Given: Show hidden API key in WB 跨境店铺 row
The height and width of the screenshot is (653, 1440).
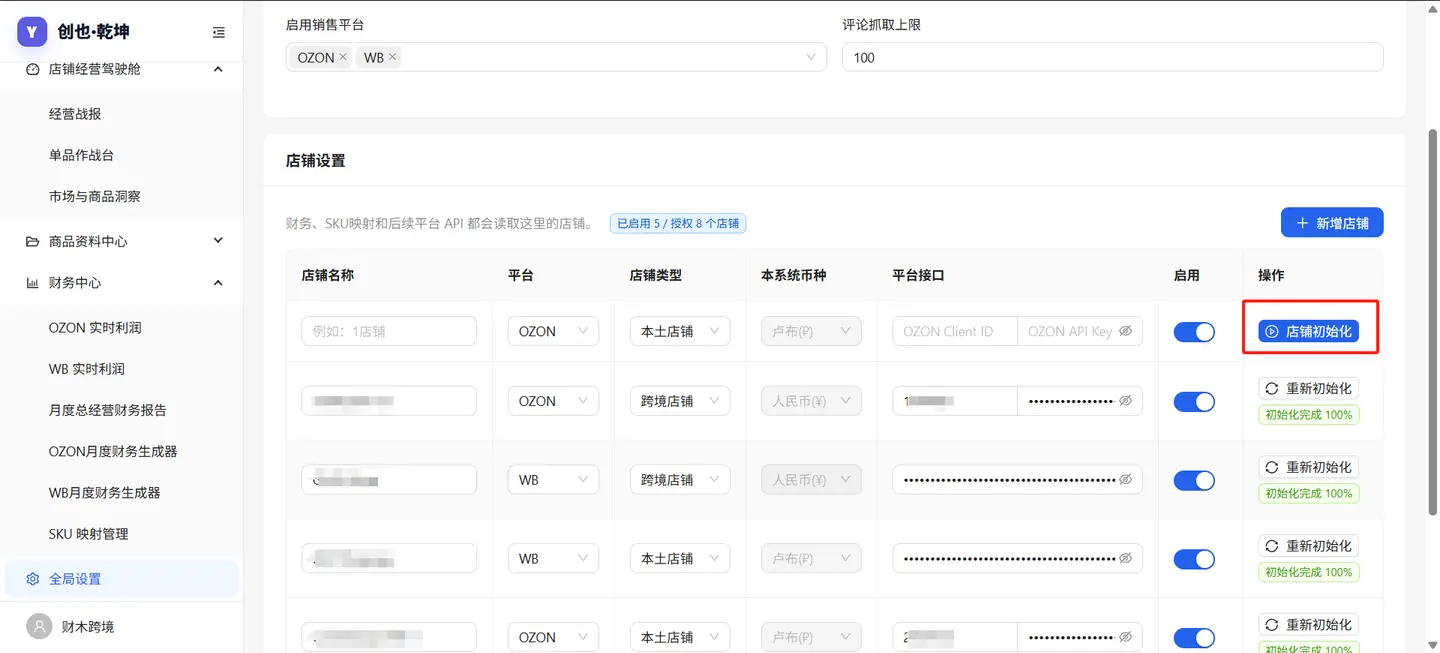Looking at the screenshot, I should click(1125, 480).
